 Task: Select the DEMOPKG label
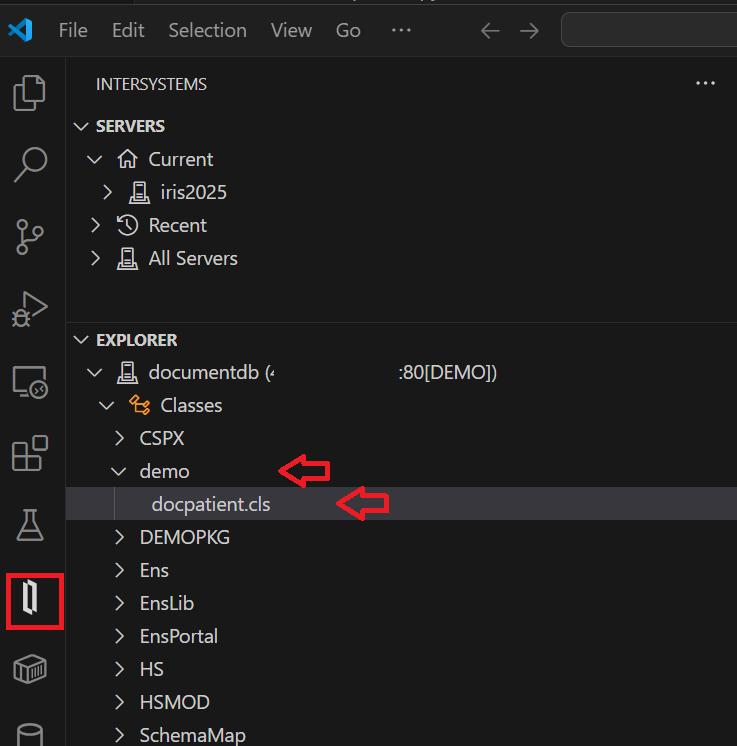pos(185,537)
